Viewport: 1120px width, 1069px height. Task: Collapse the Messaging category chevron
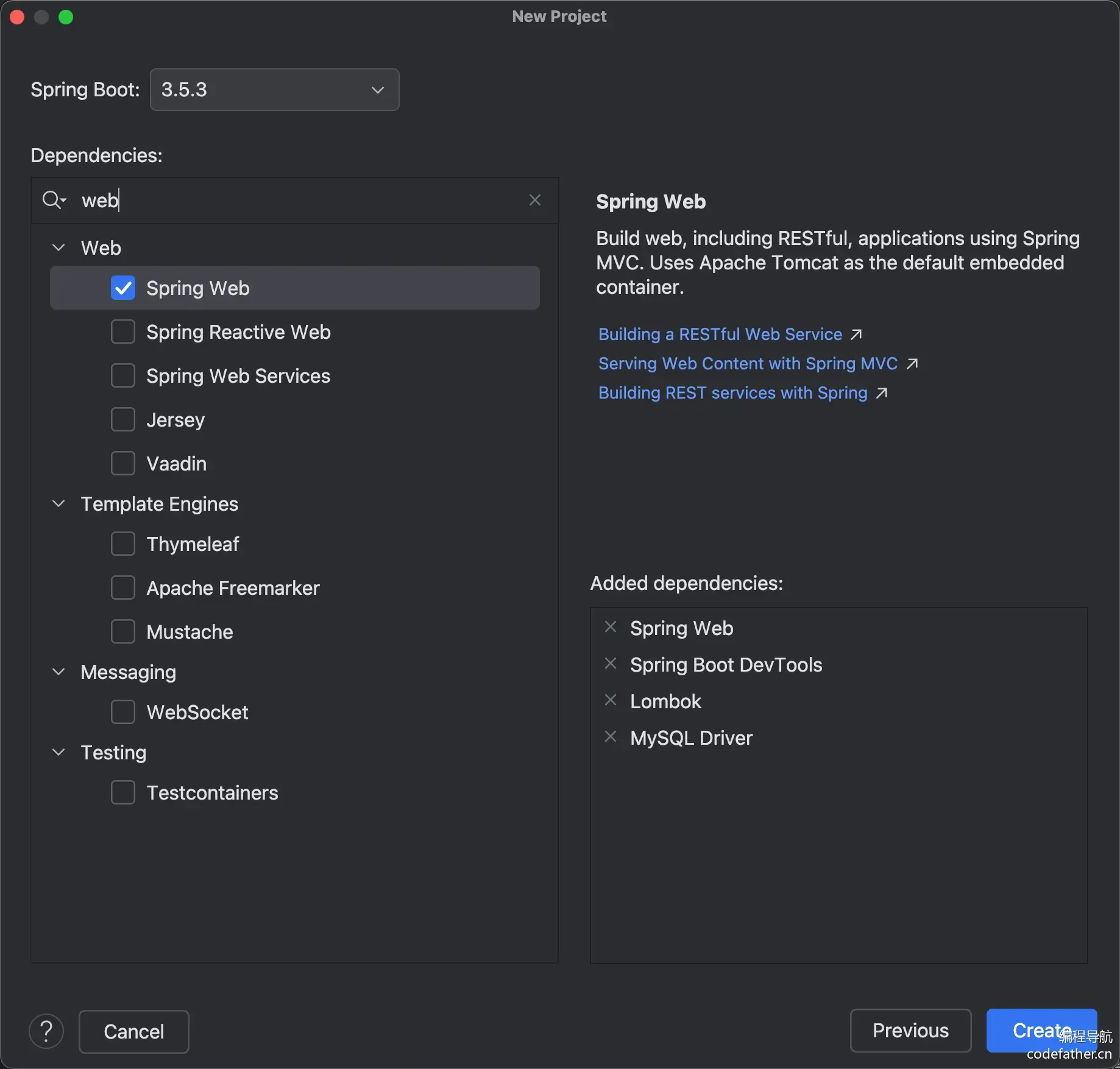[x=58, y=672]
